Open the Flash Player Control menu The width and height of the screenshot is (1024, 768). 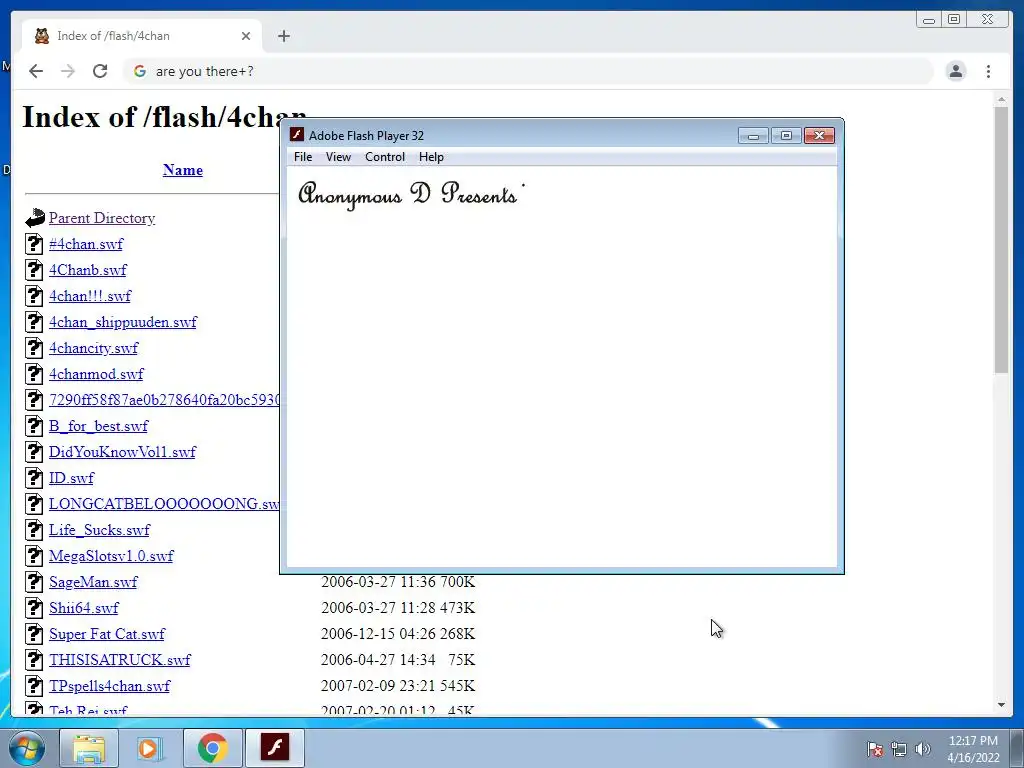click(x=385, y=157)
